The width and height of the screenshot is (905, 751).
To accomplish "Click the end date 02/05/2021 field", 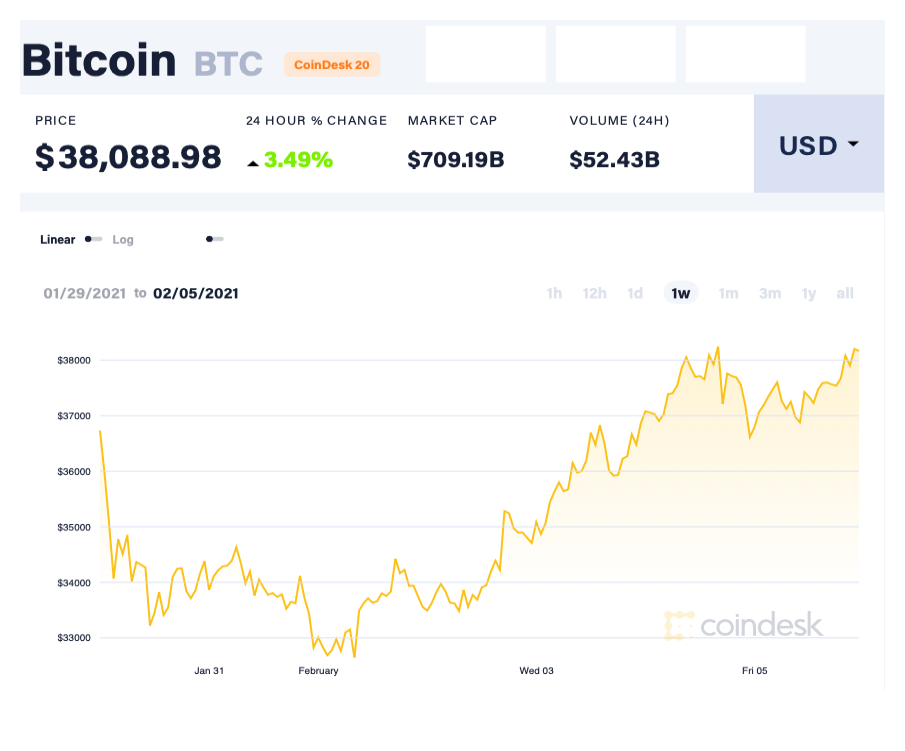I will coord(197,293).
